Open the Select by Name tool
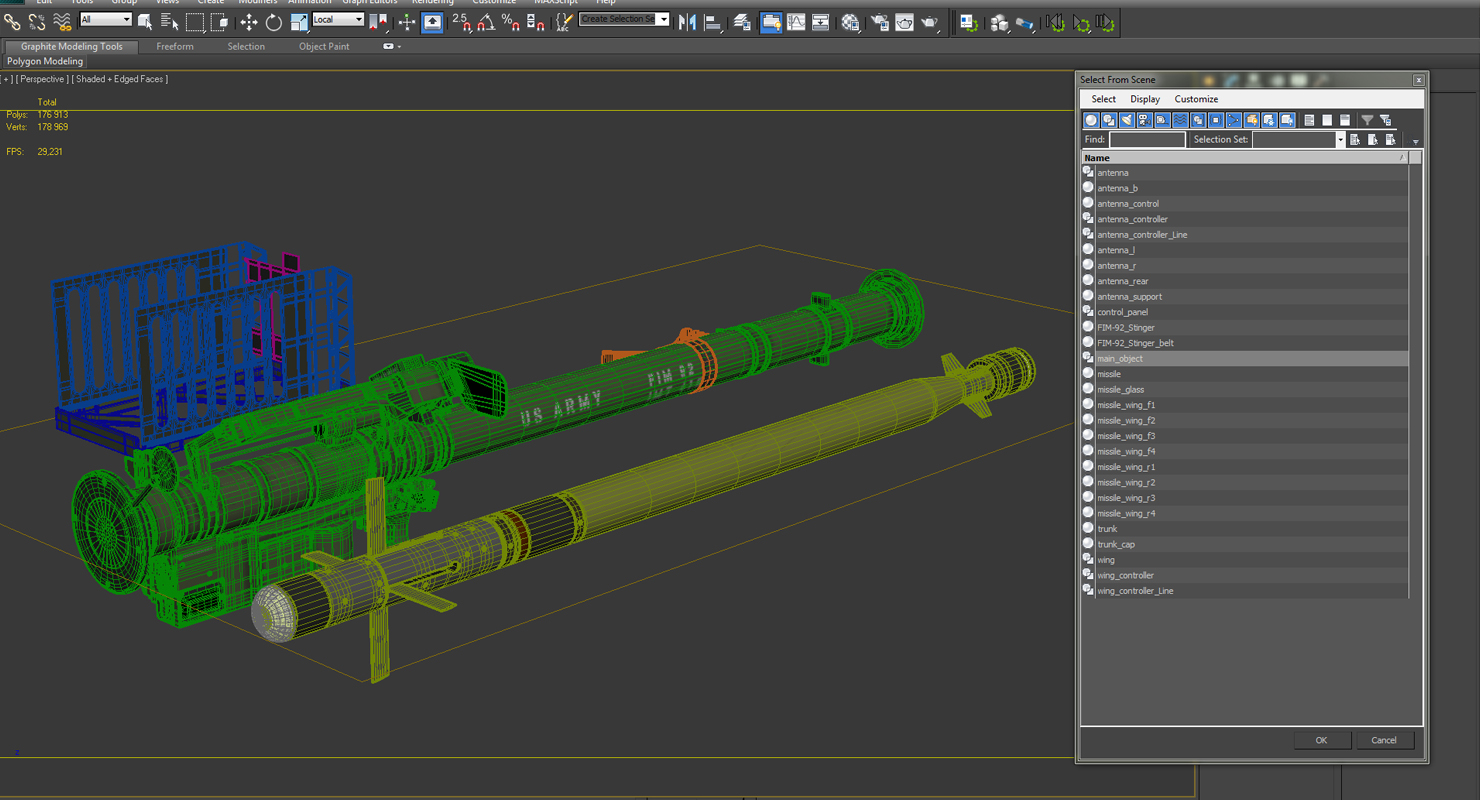This screenshot has height=800, width=1480. (x=170, y=21)
